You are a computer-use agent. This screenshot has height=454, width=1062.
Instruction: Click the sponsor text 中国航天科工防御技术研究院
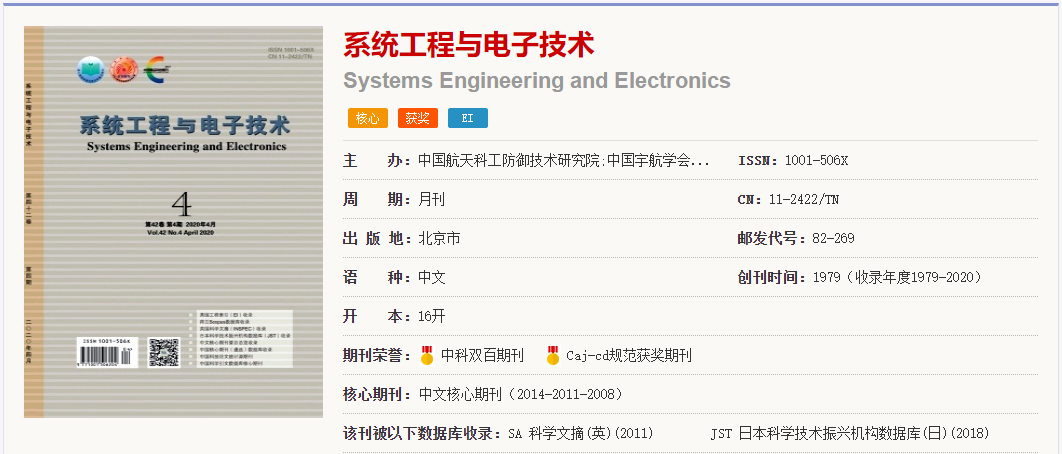[509, 161]
